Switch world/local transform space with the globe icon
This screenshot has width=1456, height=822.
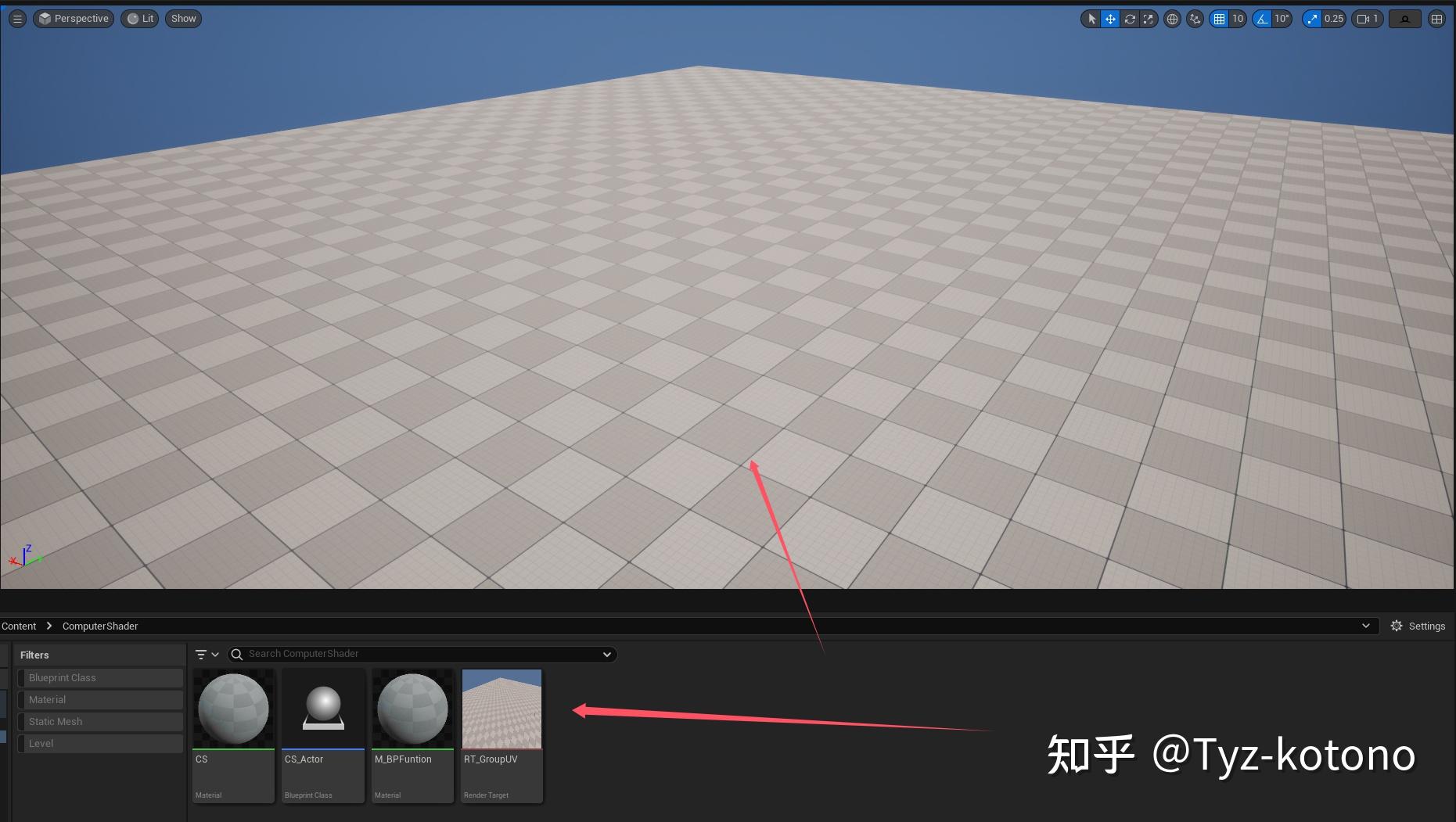[1172, 19]
